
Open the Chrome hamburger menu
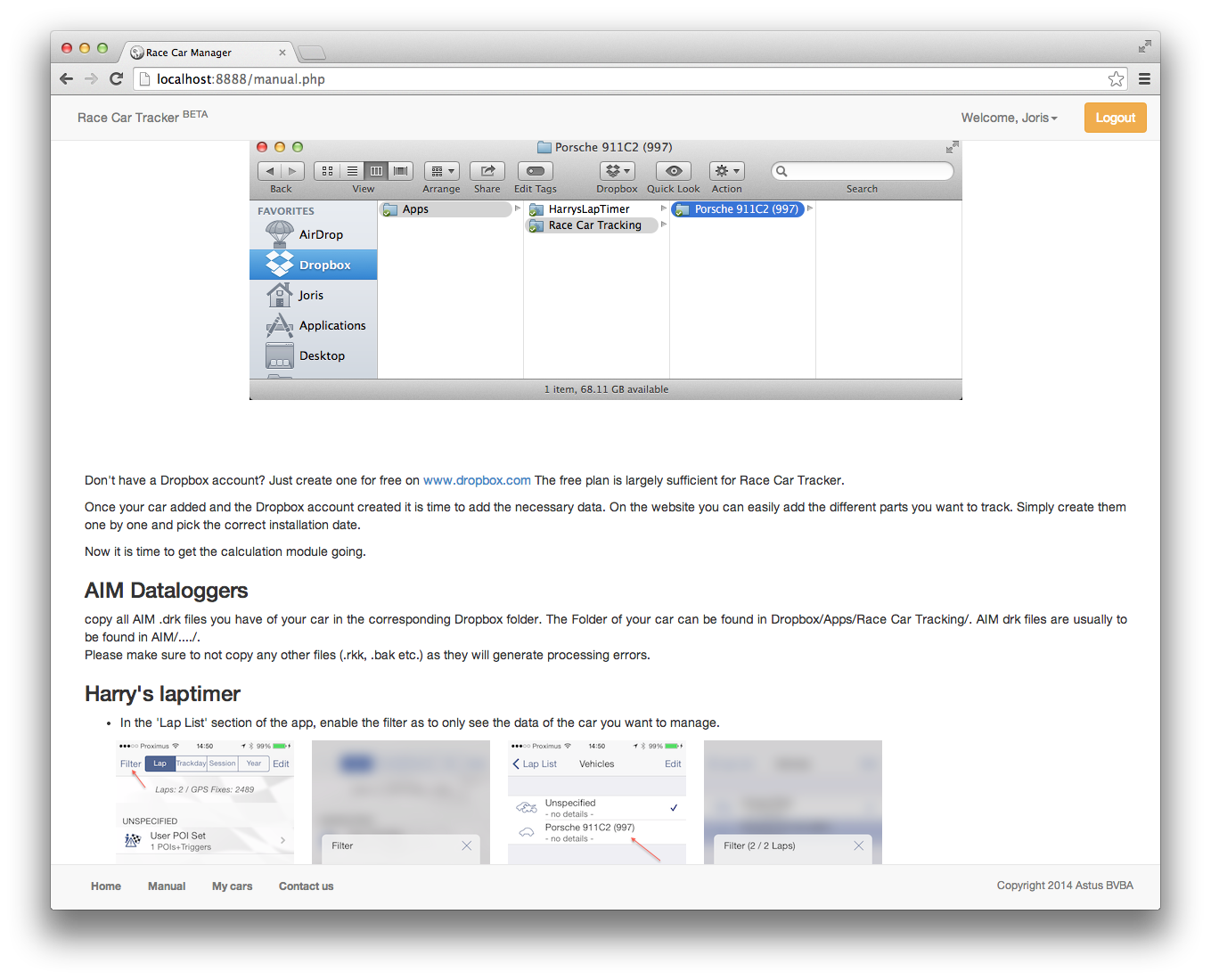point(1144,79)
